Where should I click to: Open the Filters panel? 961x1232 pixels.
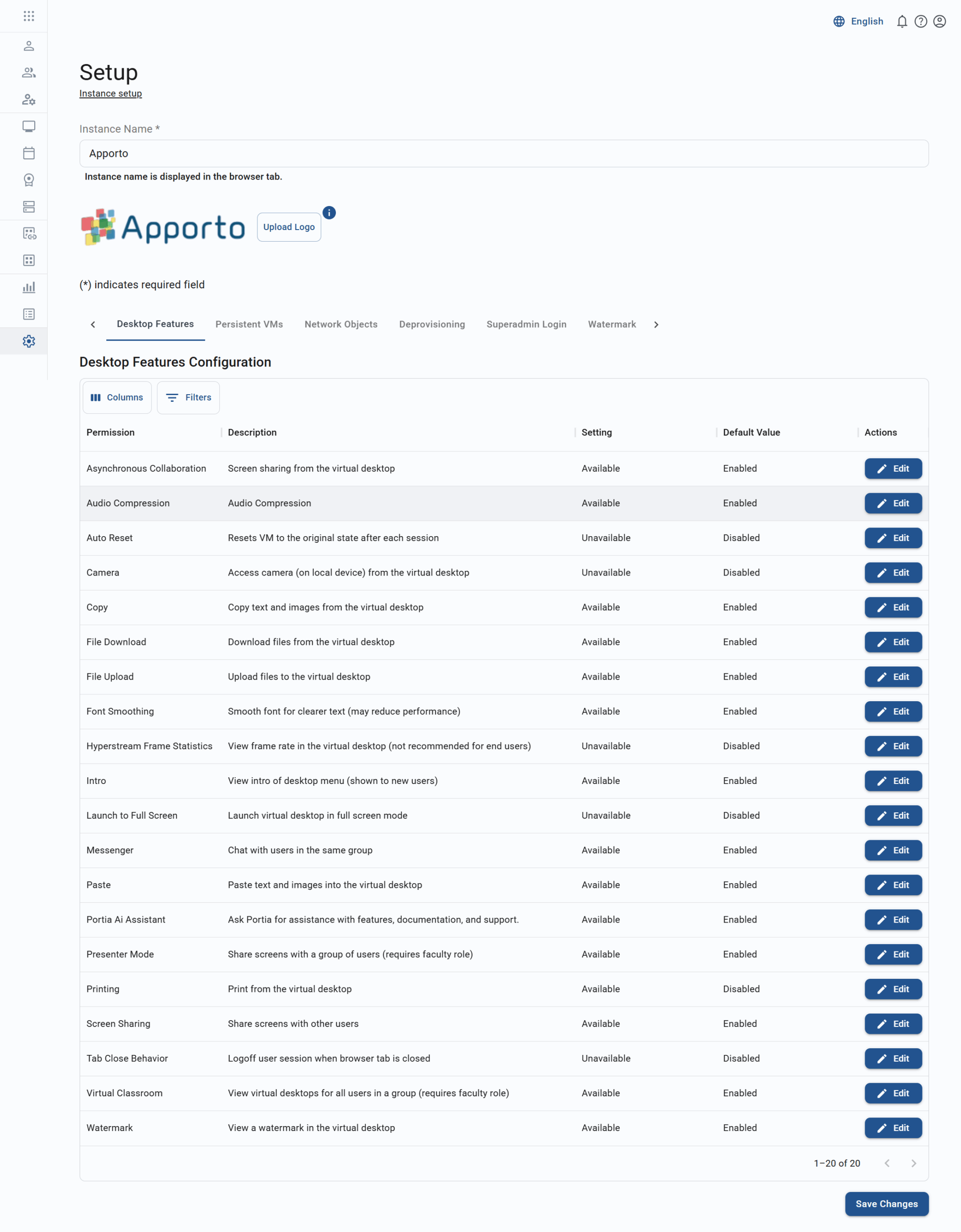(188, 397)
